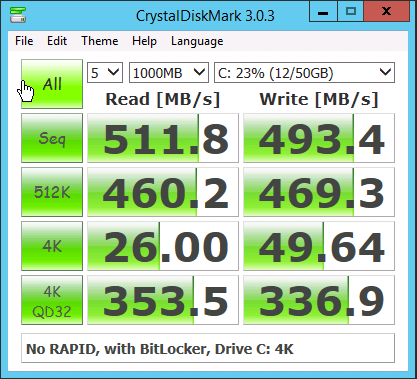The width and height of the screenshot is (417, 379).
Task: Open the Edit menu
Action: (57, 41)
